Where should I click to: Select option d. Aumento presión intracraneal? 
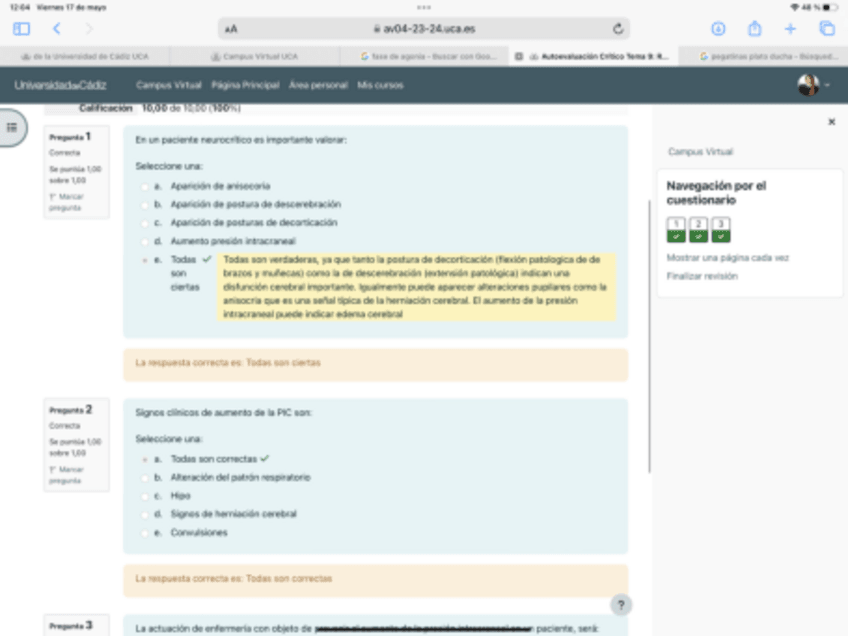click(x=144, y=241)
